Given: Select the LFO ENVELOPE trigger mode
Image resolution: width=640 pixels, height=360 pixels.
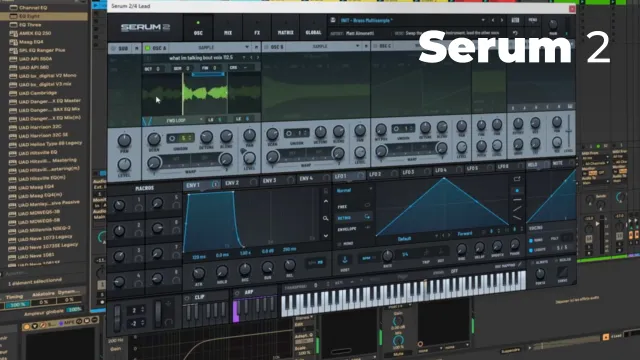Looking at the screenshot, I should tap(353, 229).
